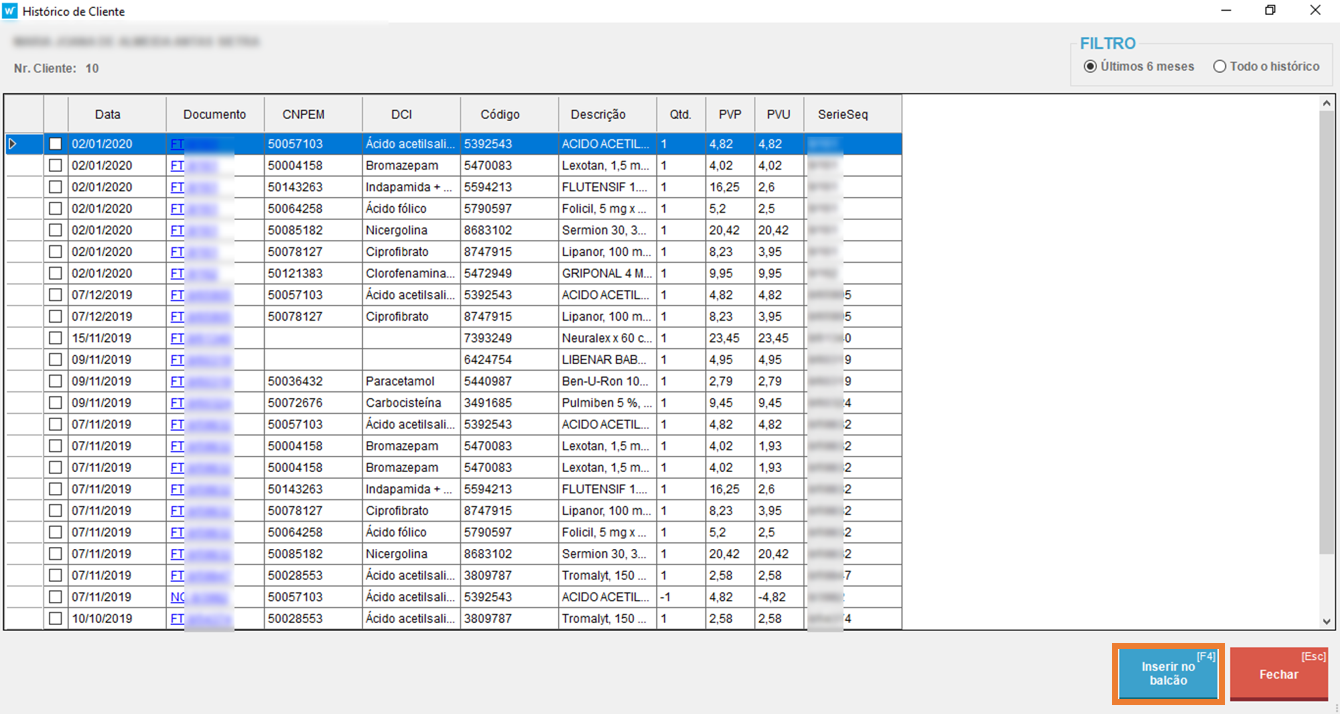The height and width of the screenshot is (714, 1340).
Task: Click the PVP column header
Action: coord(730,114)
